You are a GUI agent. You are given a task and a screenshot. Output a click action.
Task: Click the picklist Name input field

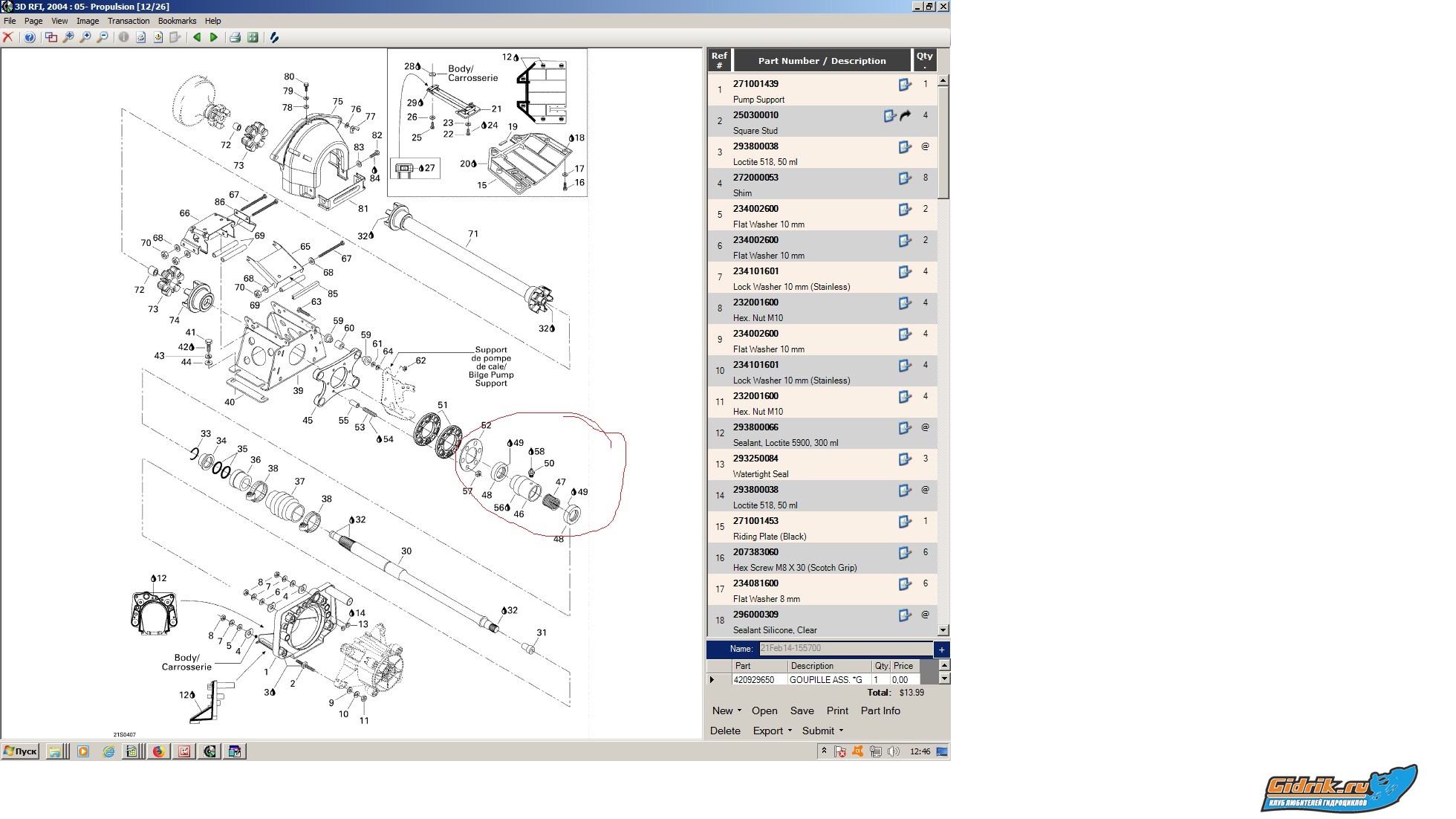[845, 649]
